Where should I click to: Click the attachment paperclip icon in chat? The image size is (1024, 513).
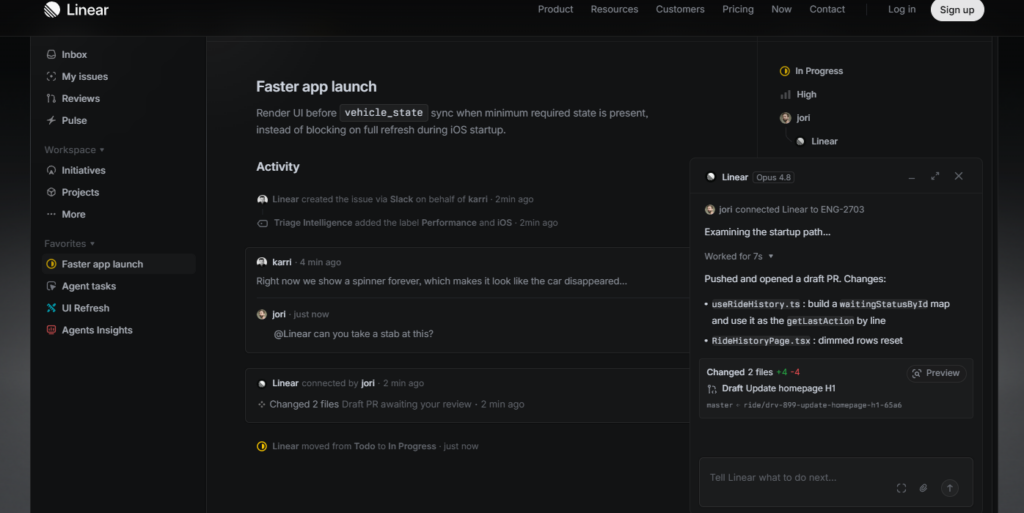923,488
